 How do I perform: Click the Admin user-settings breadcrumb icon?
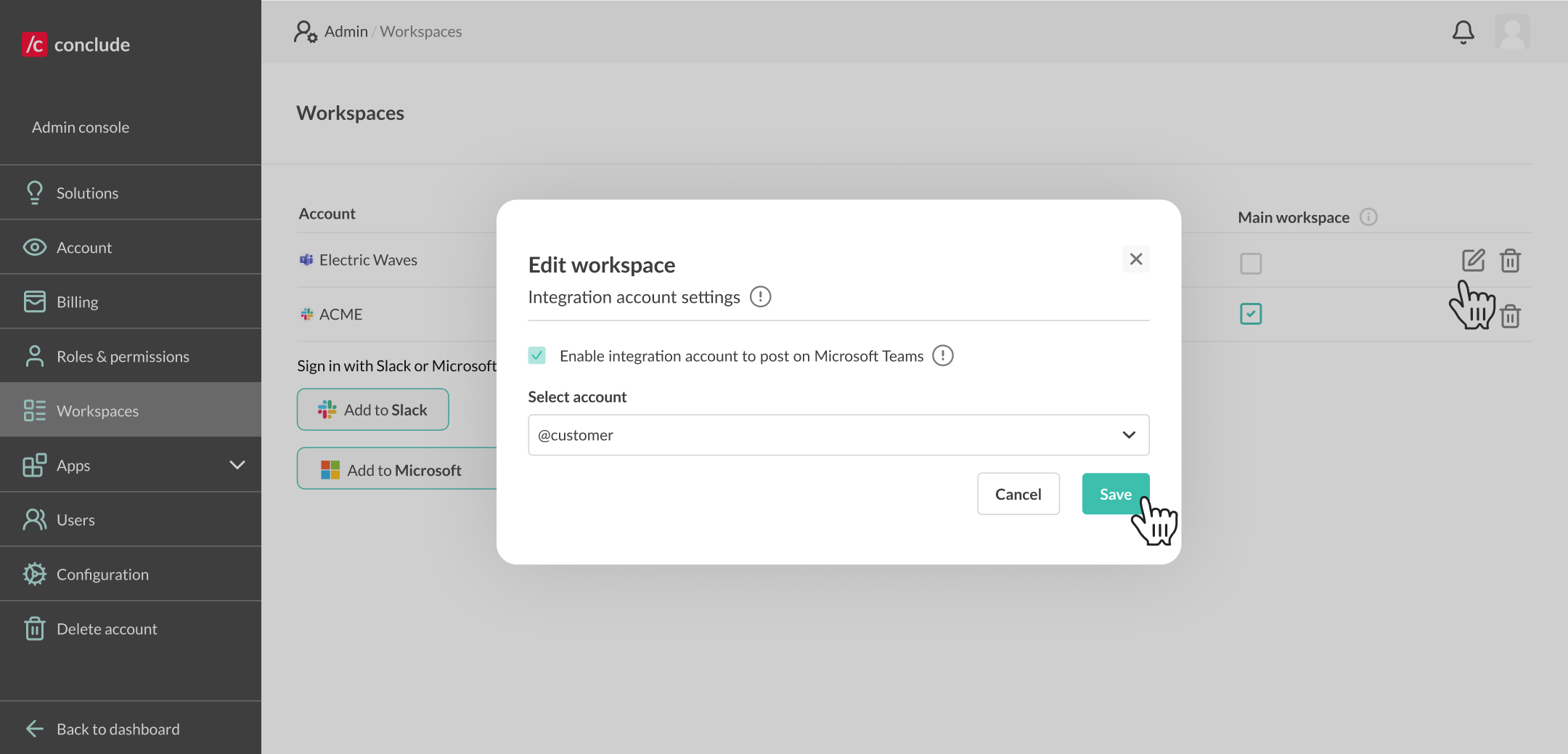click(306, 32)
